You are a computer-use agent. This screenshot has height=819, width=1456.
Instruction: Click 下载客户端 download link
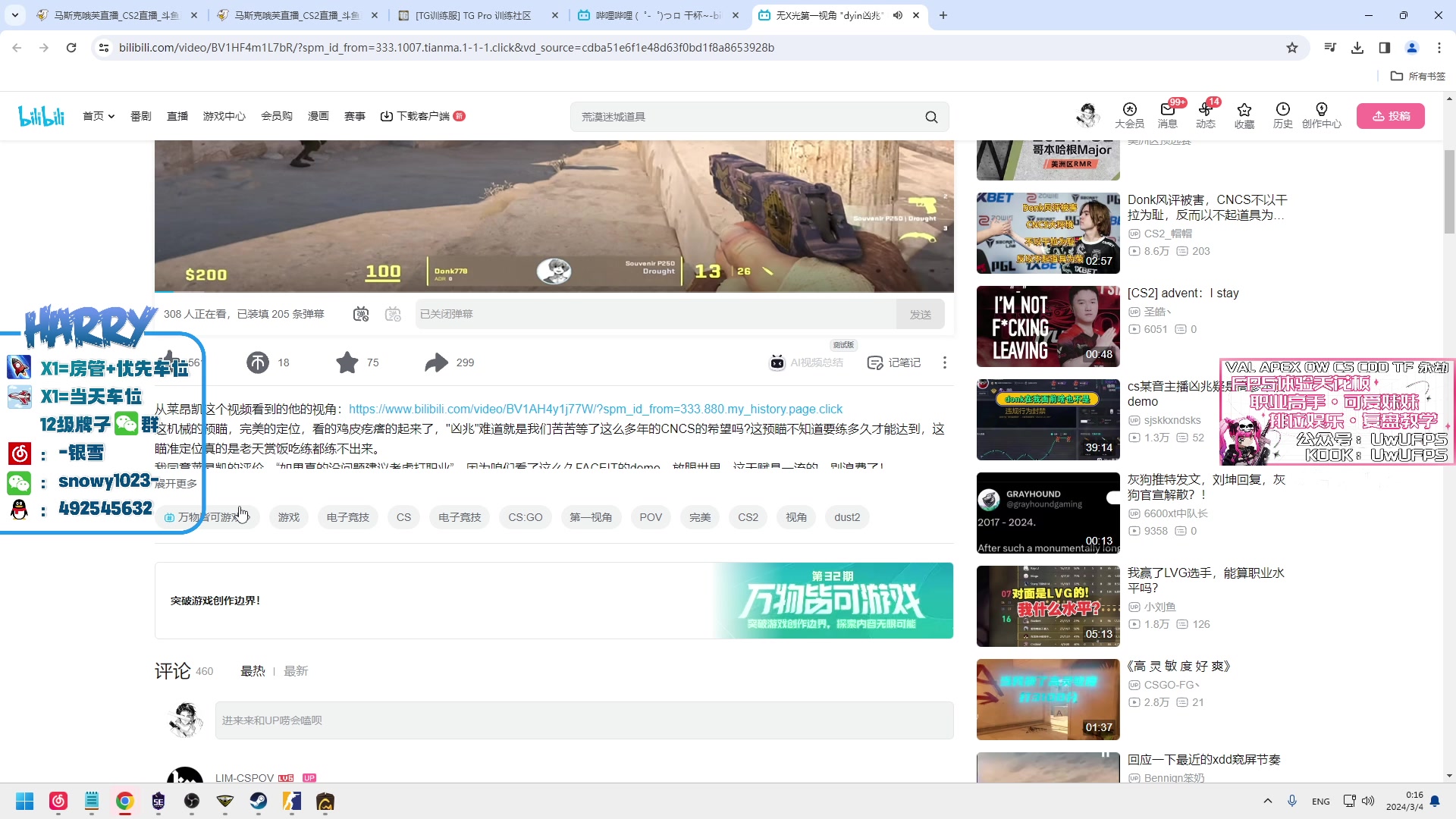click(422, 116)
